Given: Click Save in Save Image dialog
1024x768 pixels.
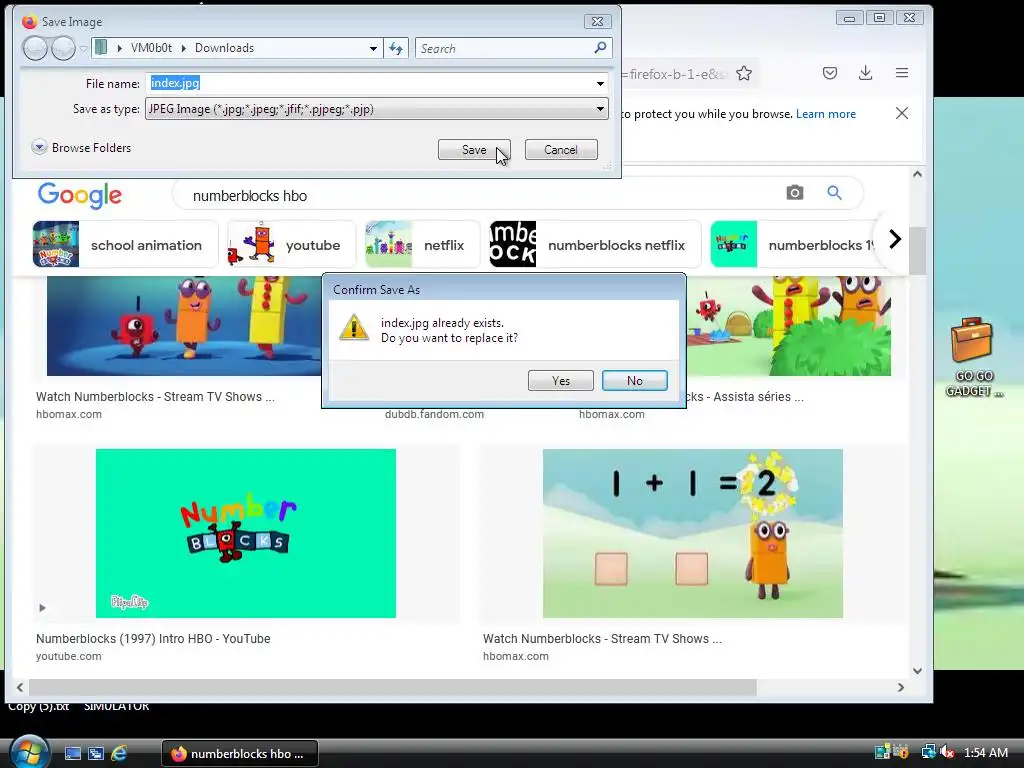Looking at the screenshot, I should point(474,150).
